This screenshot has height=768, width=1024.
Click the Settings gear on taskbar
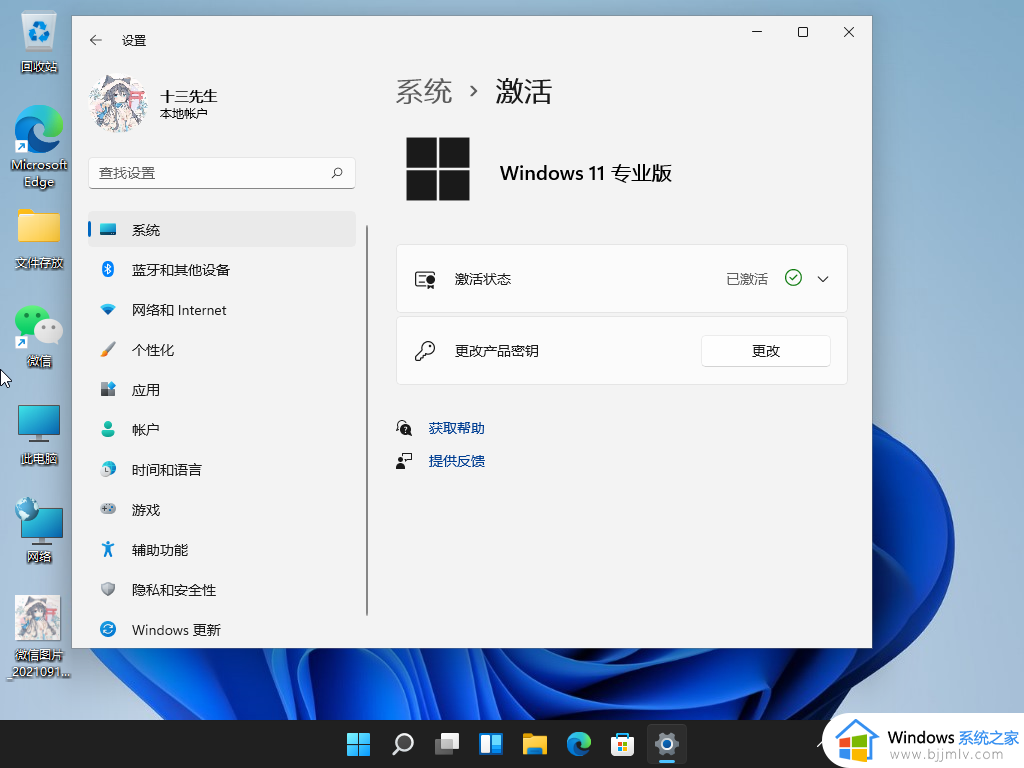[x=667, y=744]
